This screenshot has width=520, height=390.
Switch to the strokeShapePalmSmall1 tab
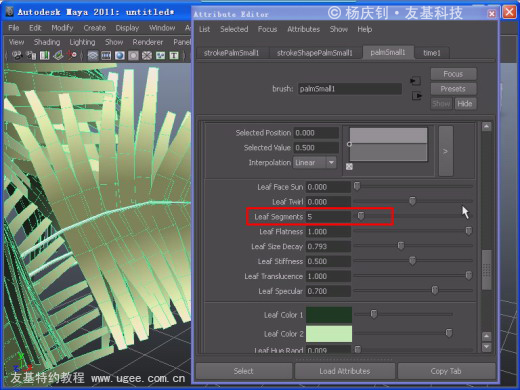(314, 53)
